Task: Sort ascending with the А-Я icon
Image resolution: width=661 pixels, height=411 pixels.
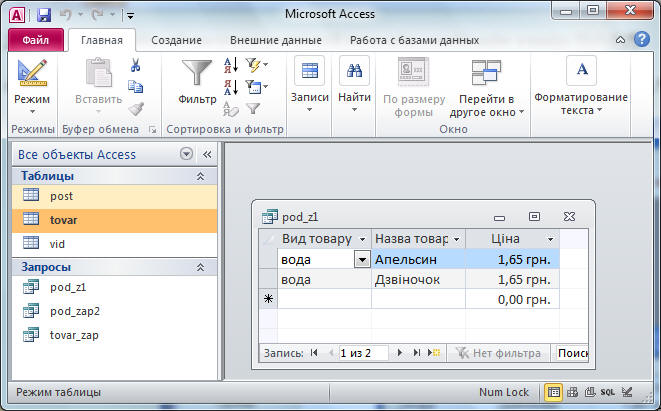Action: [231, 65]
